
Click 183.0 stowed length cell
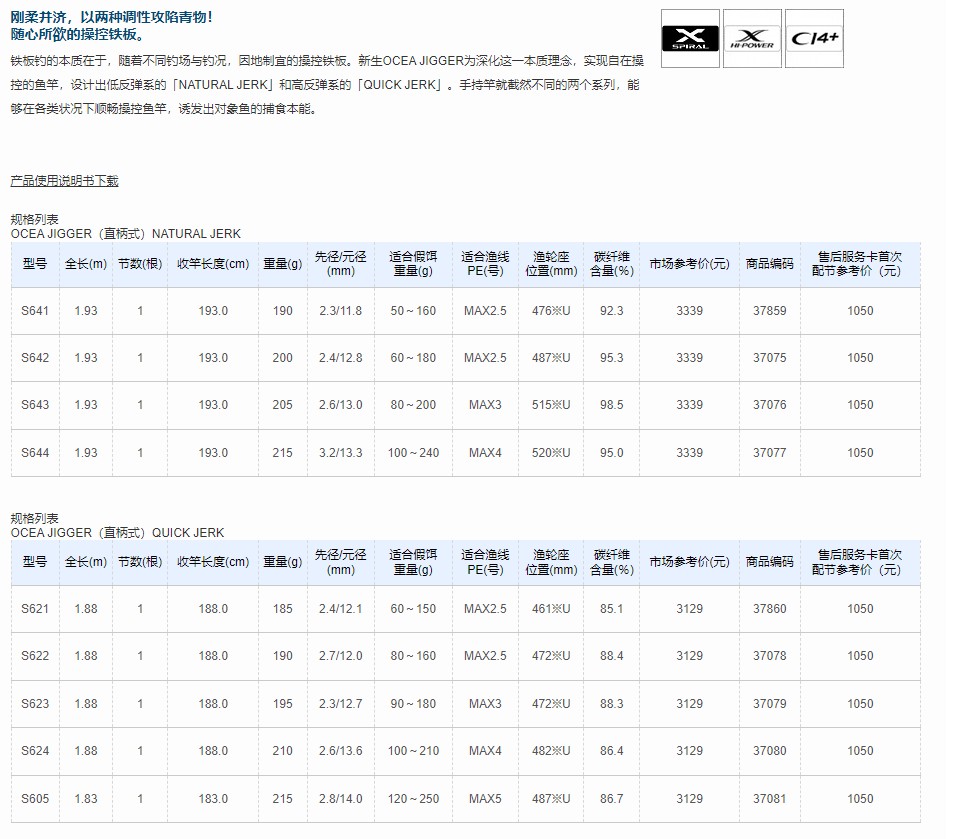tap(213, 799)
